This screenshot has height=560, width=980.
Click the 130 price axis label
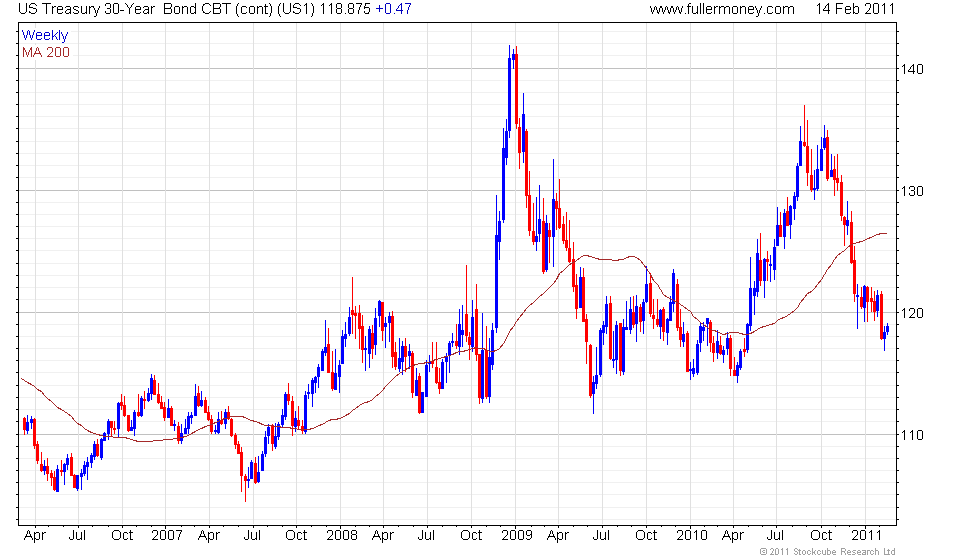pos(912,191)
